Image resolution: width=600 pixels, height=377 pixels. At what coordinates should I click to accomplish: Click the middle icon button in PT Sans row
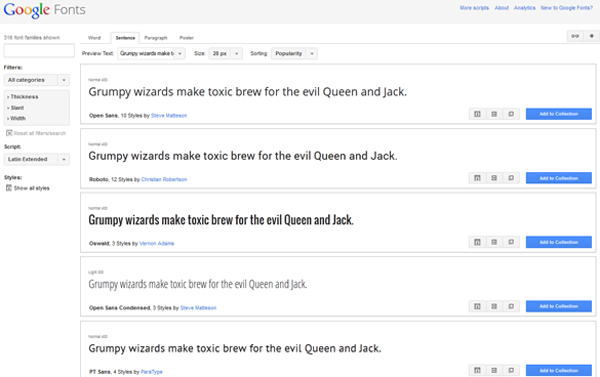pos(494,370)
